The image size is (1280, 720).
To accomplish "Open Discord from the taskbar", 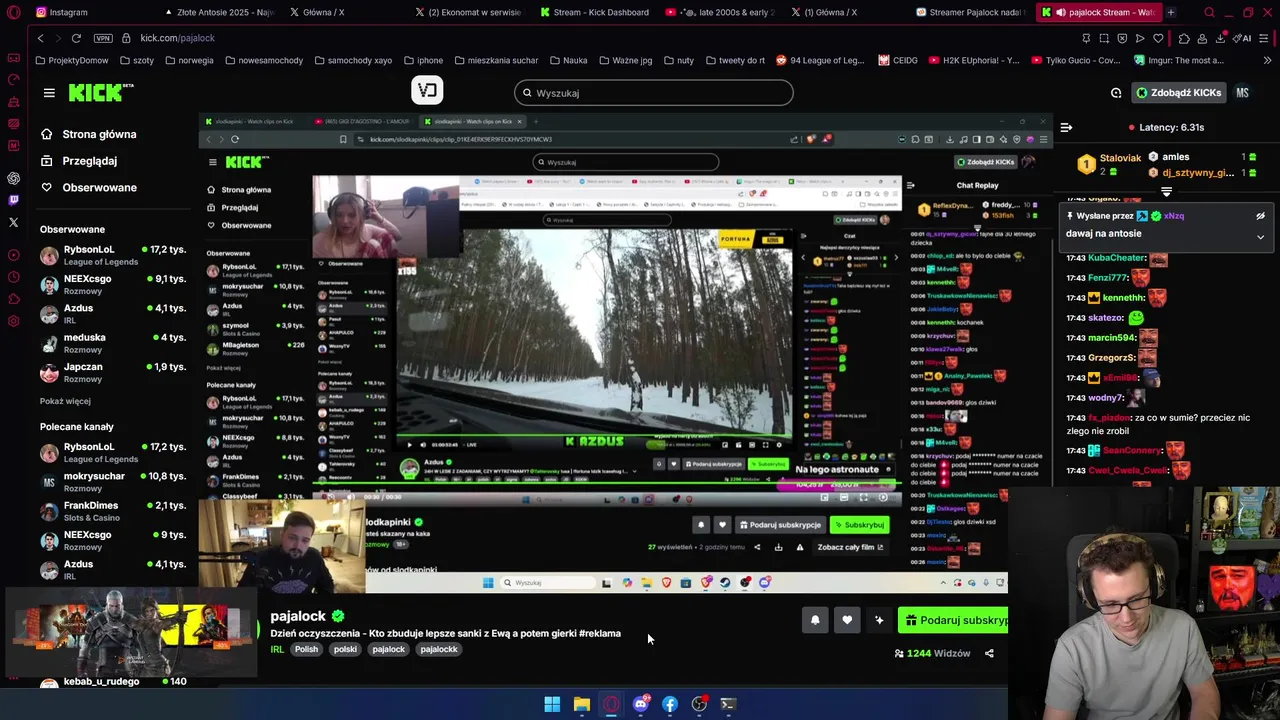I will click(x=640, y=704).
